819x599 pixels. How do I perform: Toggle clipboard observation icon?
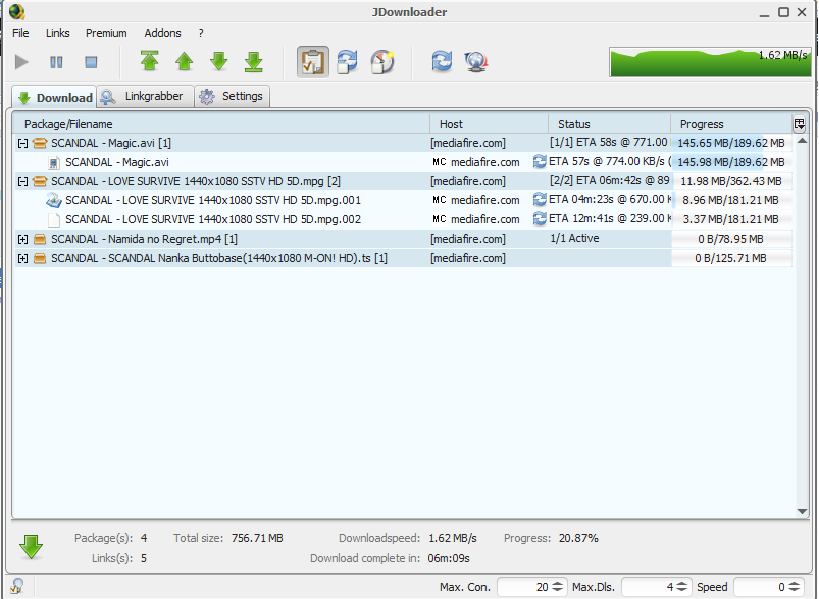click(313, 62)
